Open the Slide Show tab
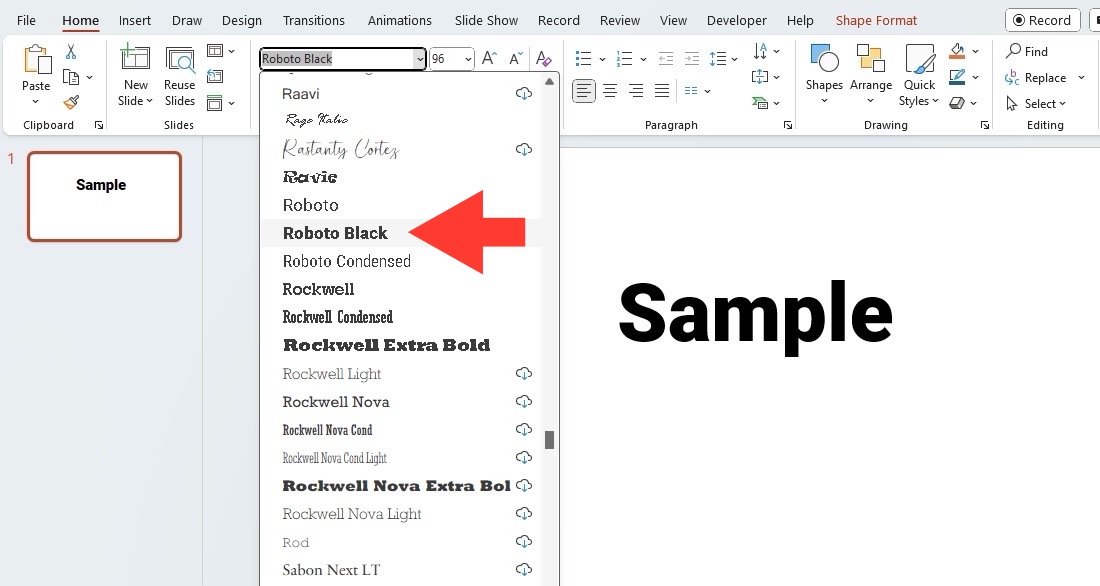The width and height of the screenshot is (1100, 586). pos(486,20)
